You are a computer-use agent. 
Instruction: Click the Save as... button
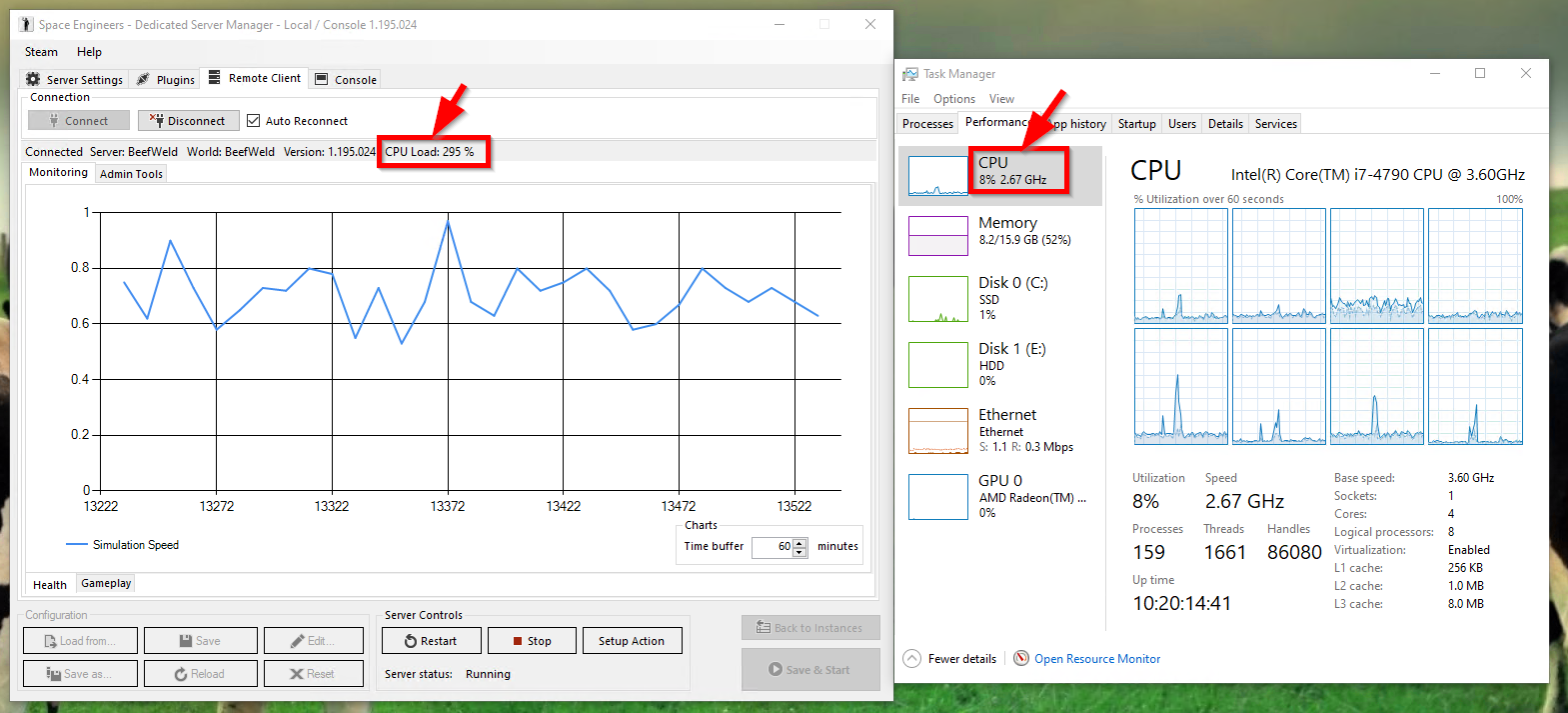pos(80,674)
